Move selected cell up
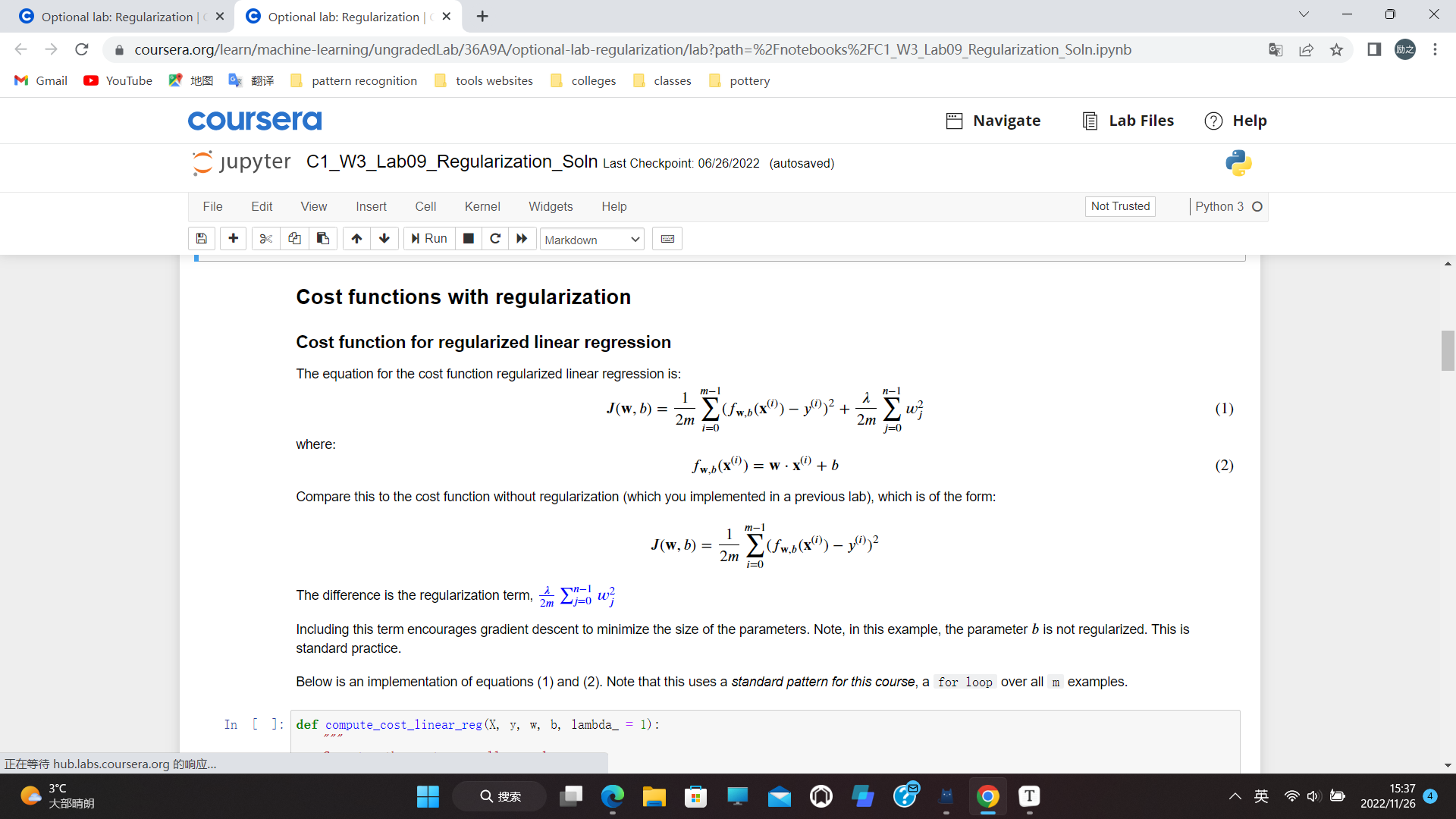 click(x=356, y=238)
